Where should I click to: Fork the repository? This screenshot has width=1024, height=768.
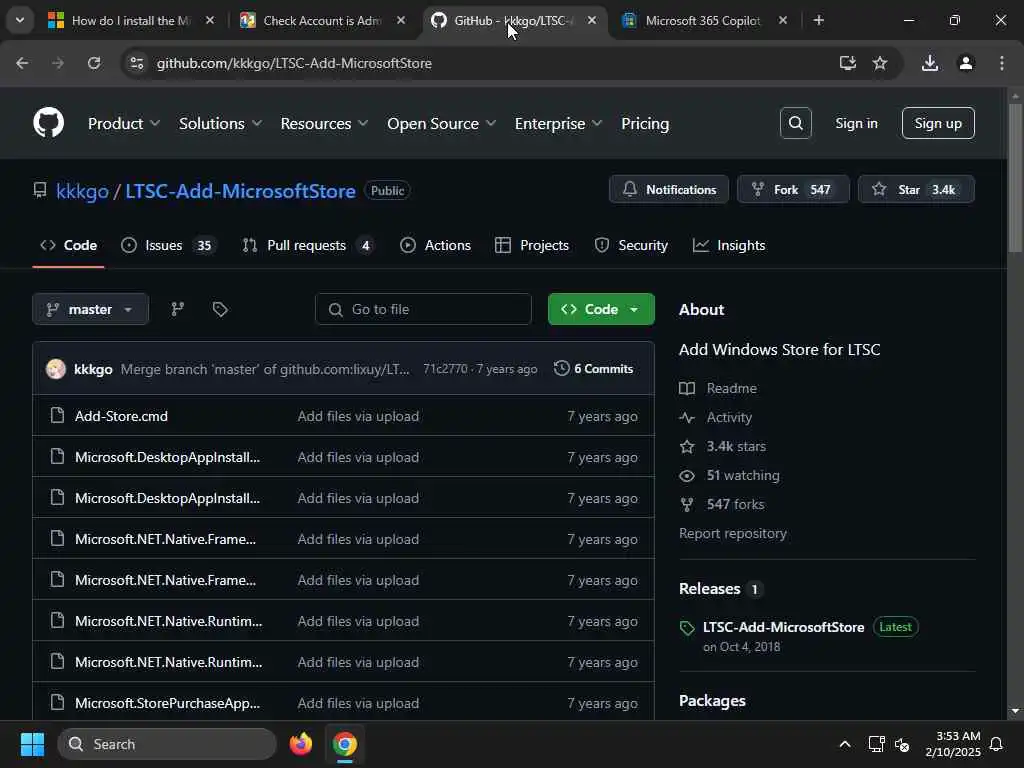click(793, 189)
